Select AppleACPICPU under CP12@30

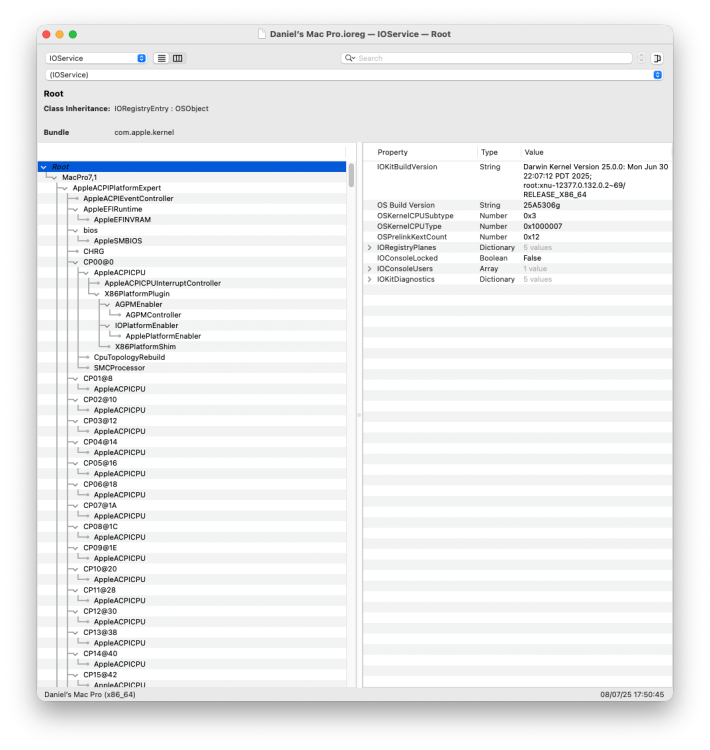[119, 622]
